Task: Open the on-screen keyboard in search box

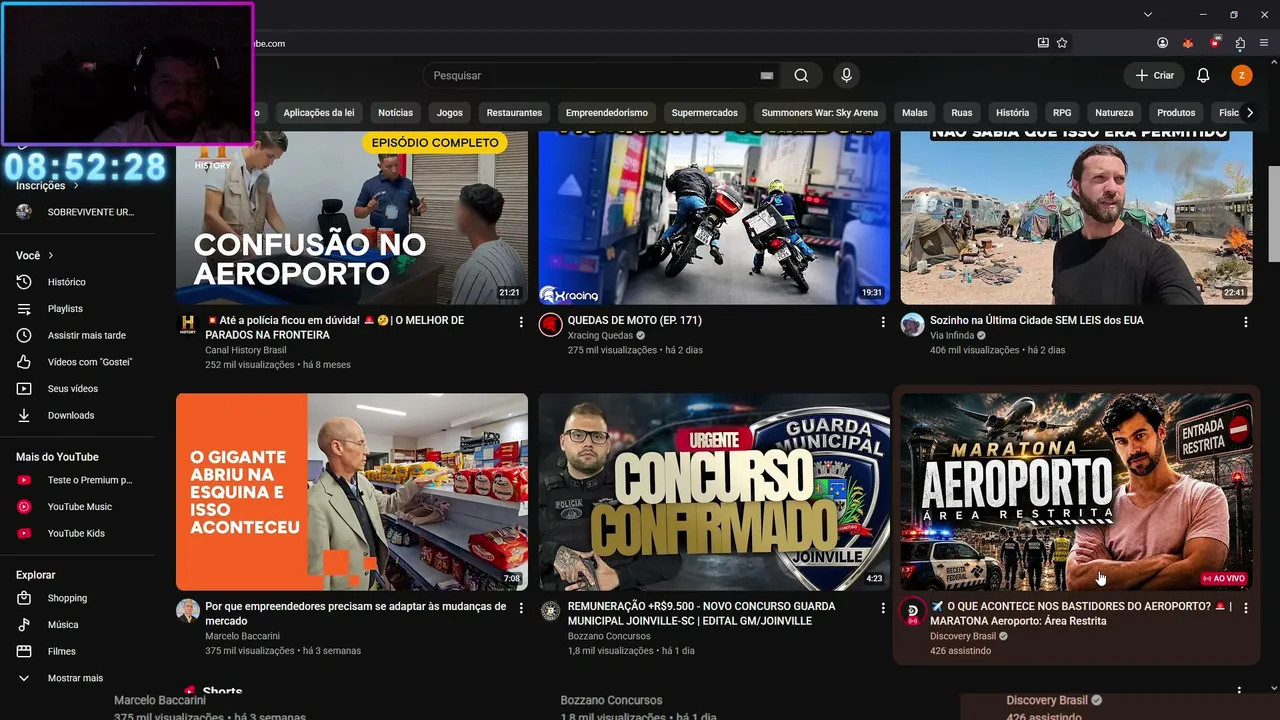Action: pos(767,75)
